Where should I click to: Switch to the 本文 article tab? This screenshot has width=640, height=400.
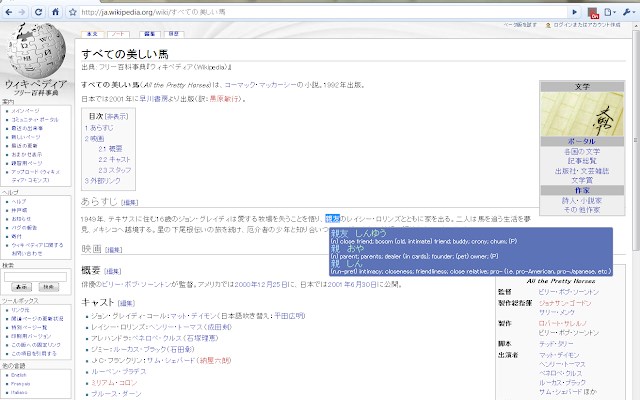[92, 34]
